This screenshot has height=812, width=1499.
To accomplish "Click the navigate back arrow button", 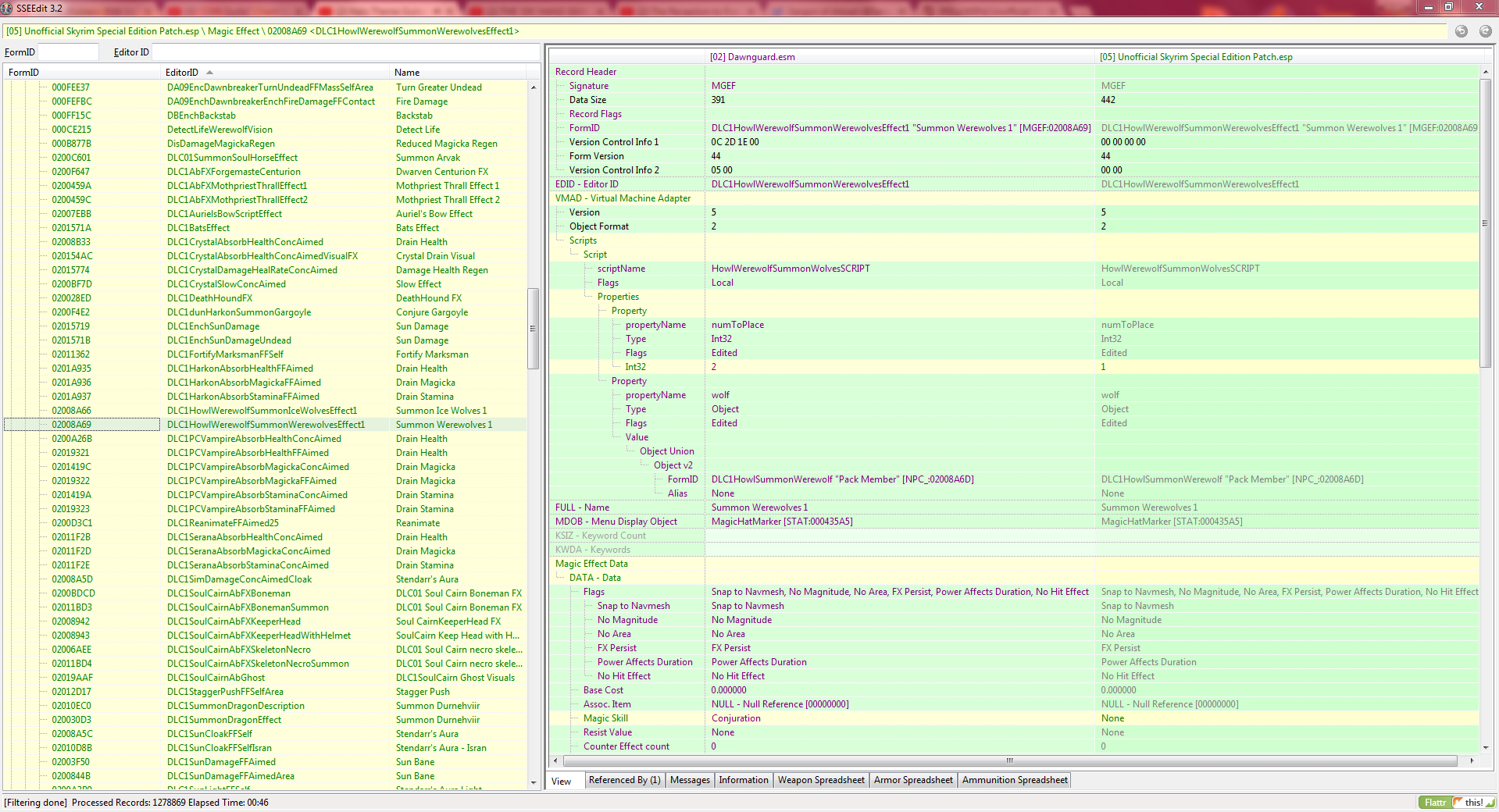I will click(x=1461, y=31).
